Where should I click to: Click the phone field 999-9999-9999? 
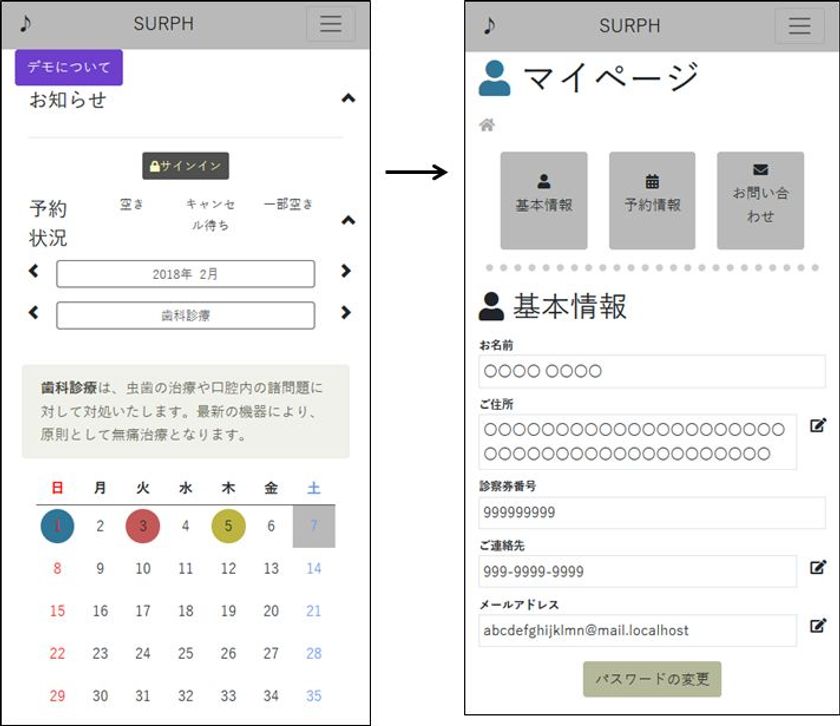point(638,571)
